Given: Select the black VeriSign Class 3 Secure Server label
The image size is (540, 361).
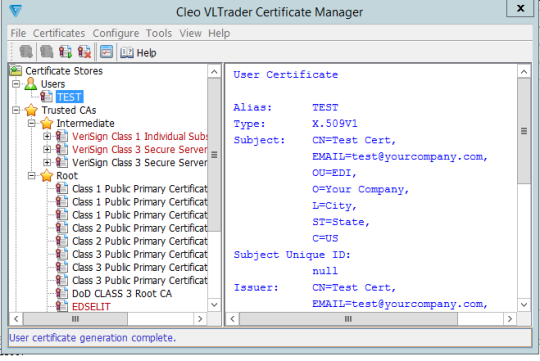Looking at the screenshot, I should click(x=139, y=163).
